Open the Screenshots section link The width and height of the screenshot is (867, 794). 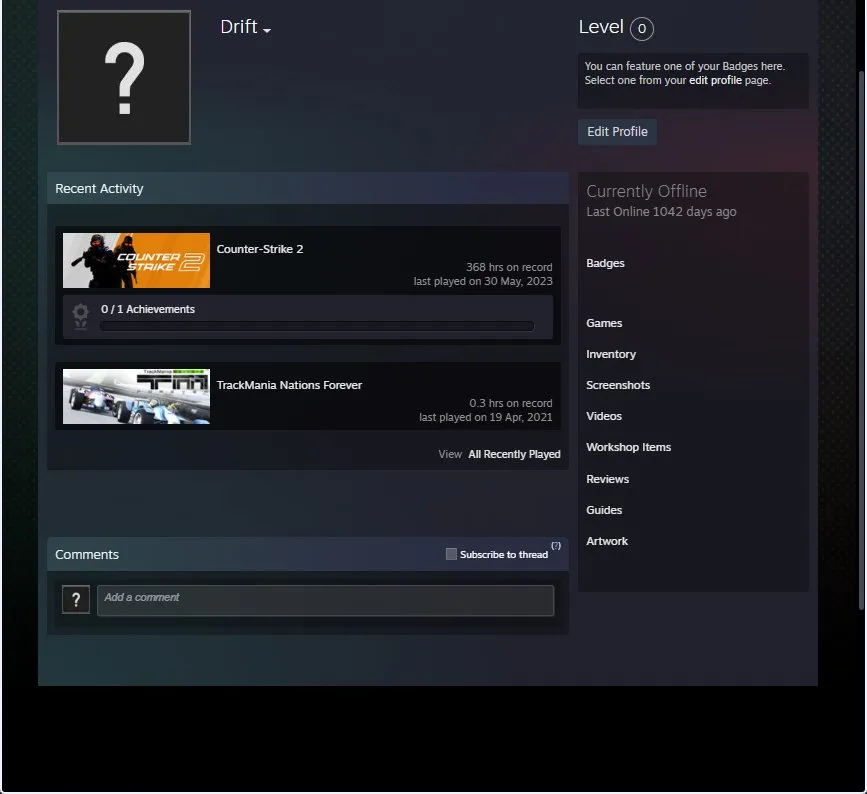tap(618, 385)
